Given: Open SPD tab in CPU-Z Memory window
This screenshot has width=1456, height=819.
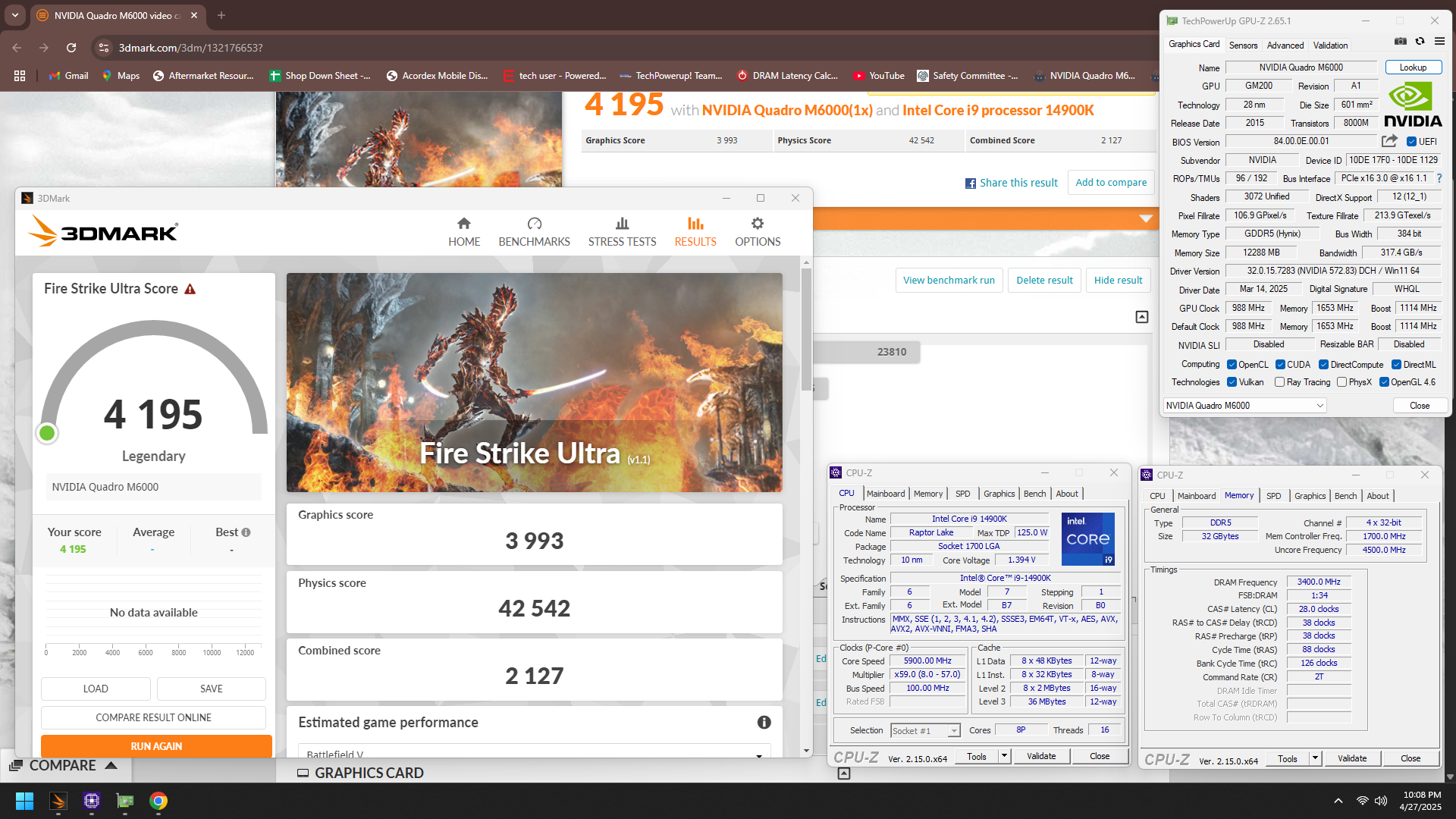Looking at the screenshot, I should 1273,496.
